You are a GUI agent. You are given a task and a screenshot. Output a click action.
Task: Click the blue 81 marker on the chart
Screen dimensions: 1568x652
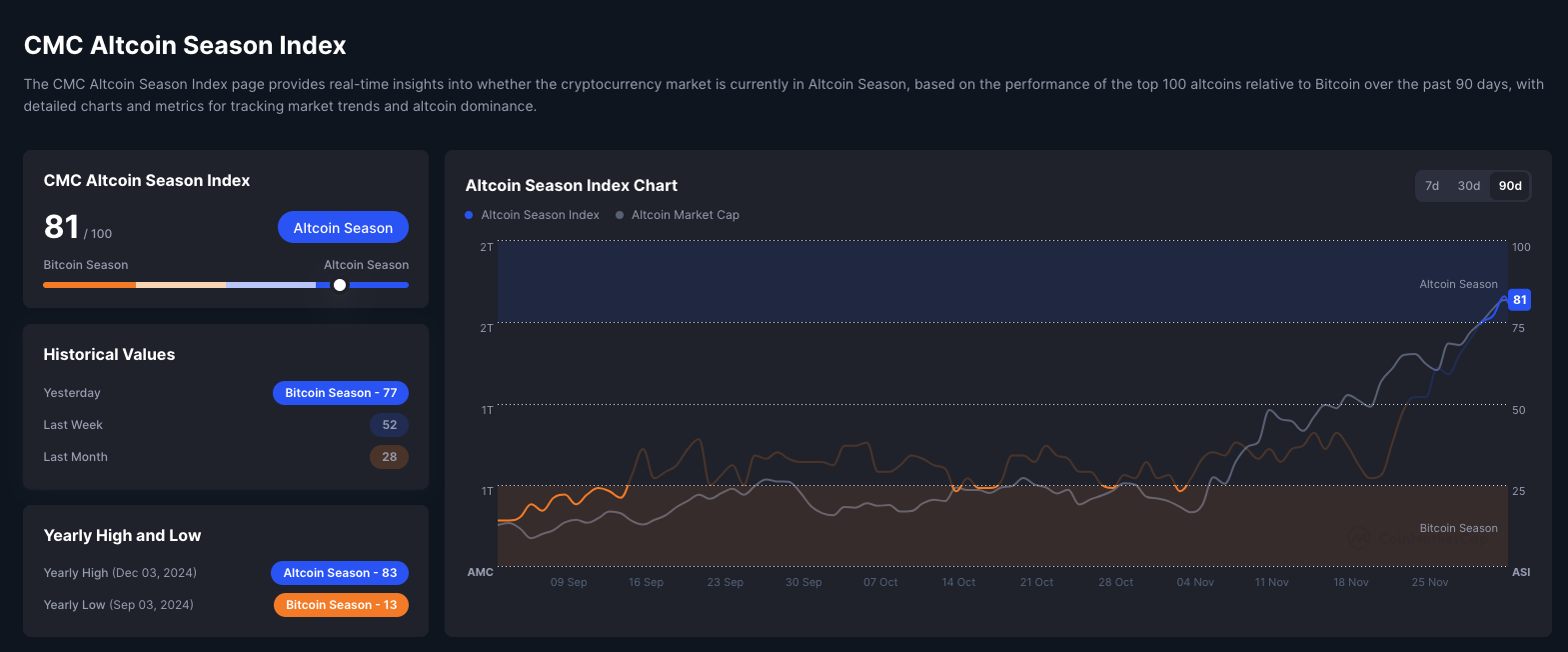(1519, 300)
